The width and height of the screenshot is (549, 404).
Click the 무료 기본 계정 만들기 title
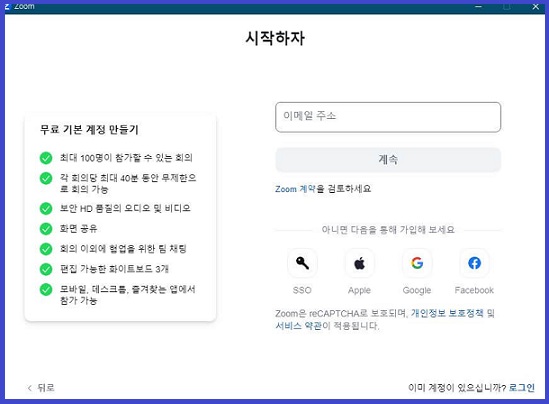pos(89,130)
